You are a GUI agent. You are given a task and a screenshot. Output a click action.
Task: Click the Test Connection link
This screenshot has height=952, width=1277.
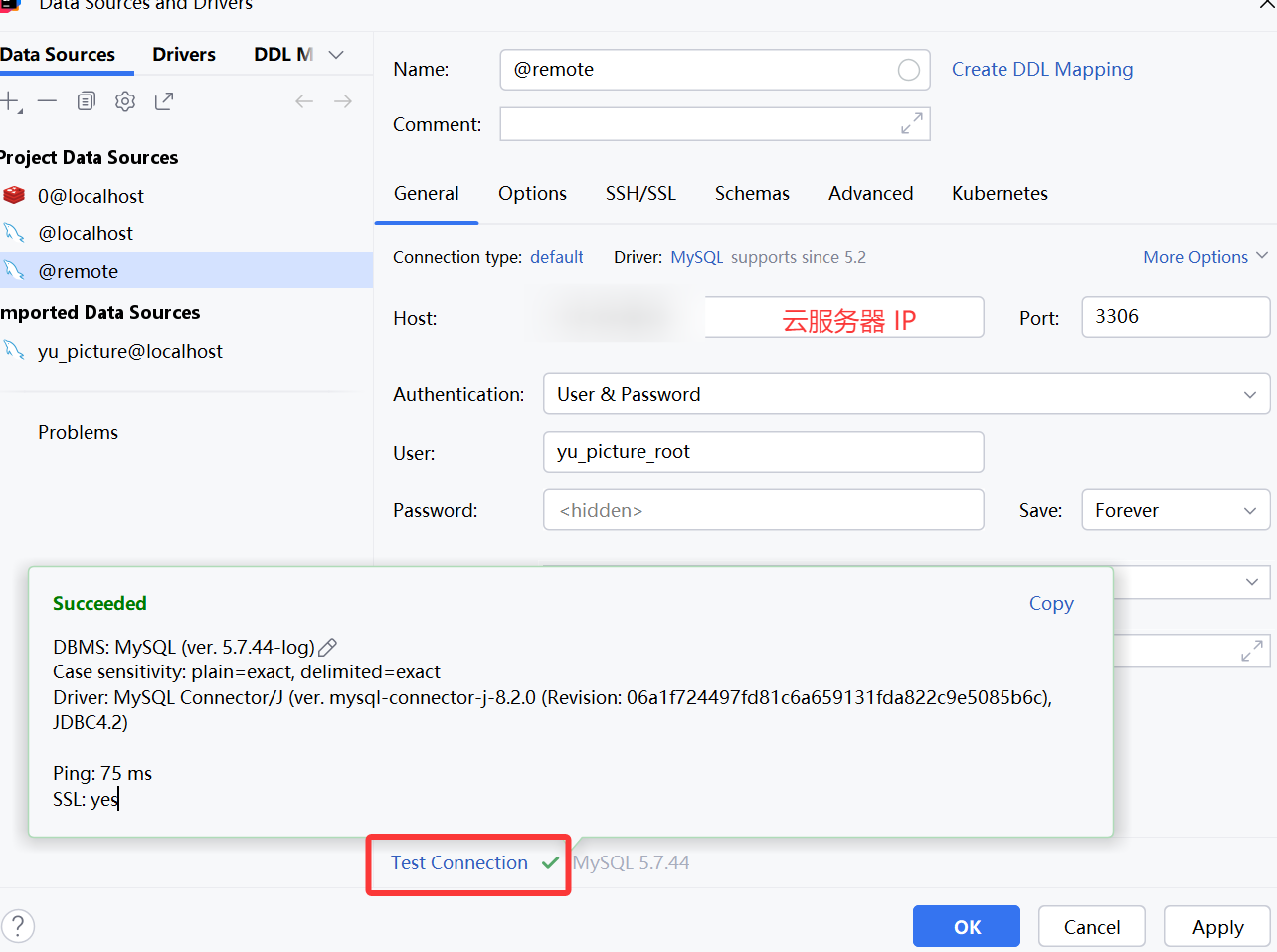pos(458,863)
